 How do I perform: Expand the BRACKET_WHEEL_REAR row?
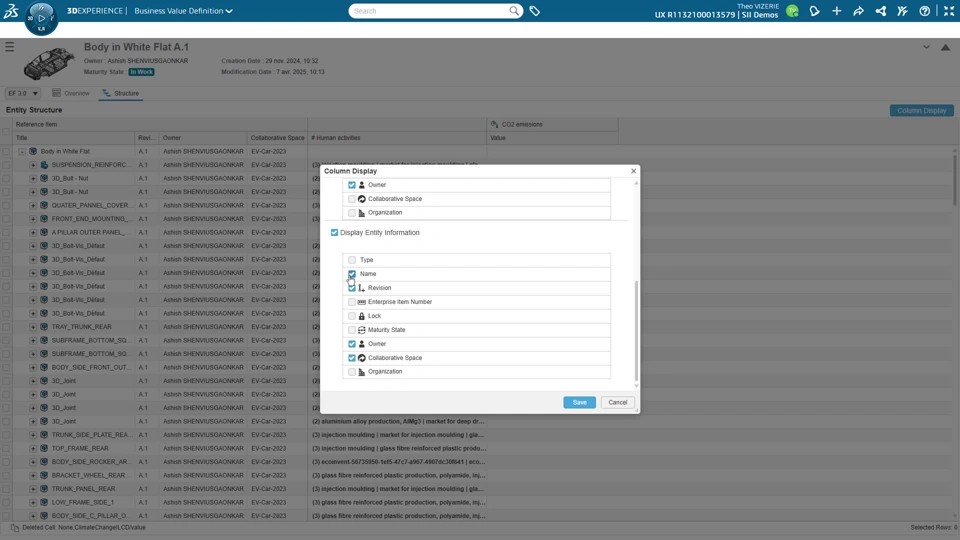33,475
